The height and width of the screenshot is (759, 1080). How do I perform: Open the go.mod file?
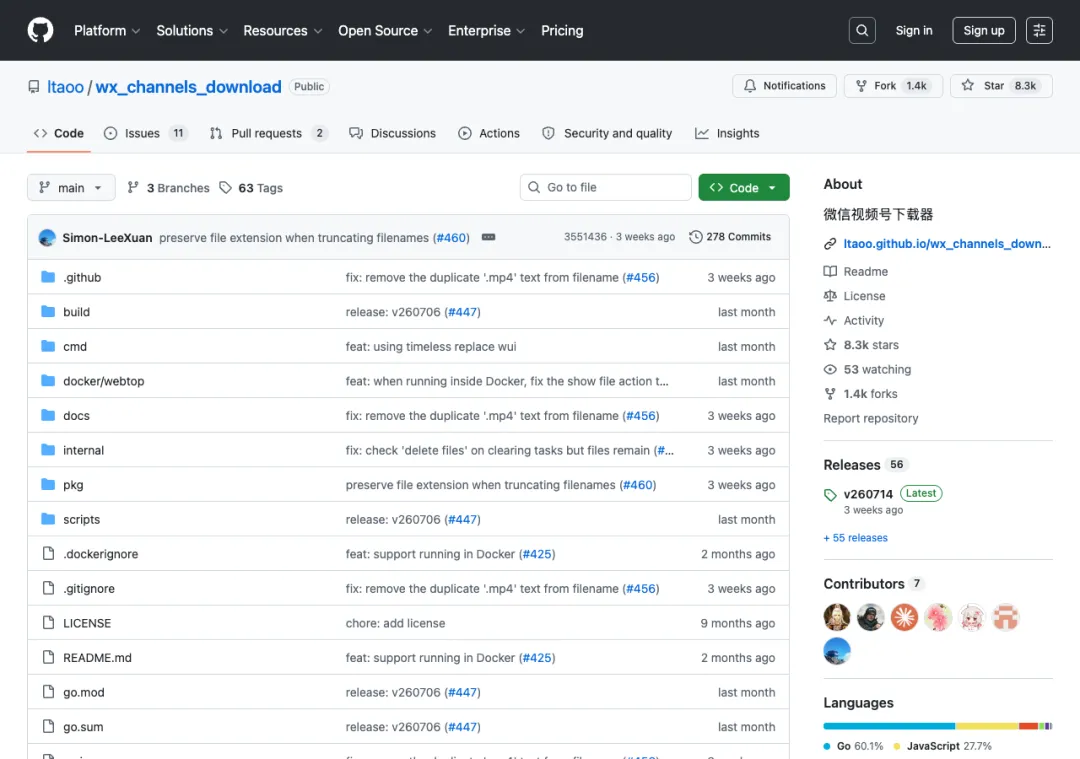click(83, 692)
